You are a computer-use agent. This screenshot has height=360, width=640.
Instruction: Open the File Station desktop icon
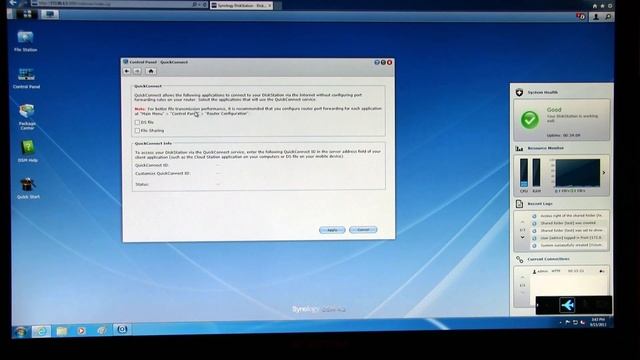[25, 41]
